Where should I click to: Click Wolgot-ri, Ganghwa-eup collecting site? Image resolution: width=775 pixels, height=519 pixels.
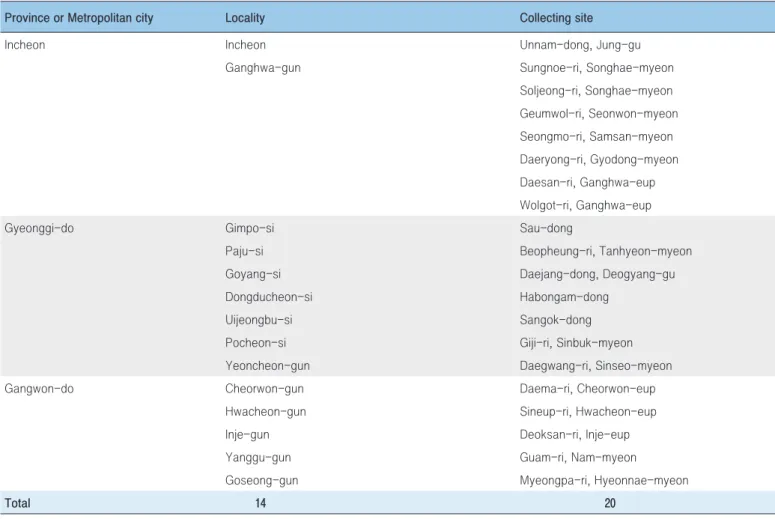pyautogui.click(x=585, y=206)
